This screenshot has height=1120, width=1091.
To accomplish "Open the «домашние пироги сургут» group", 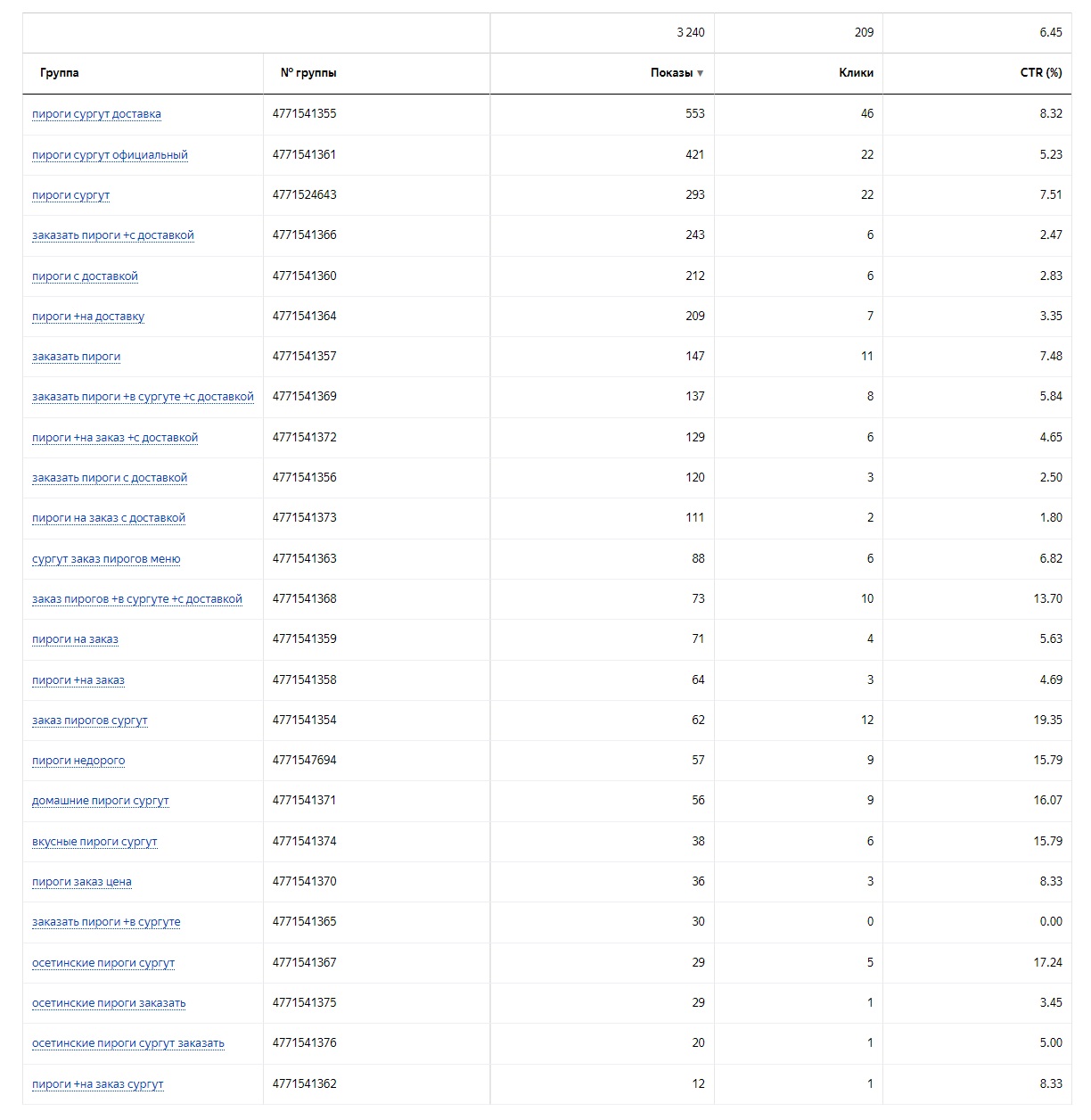I will (100, 801).
